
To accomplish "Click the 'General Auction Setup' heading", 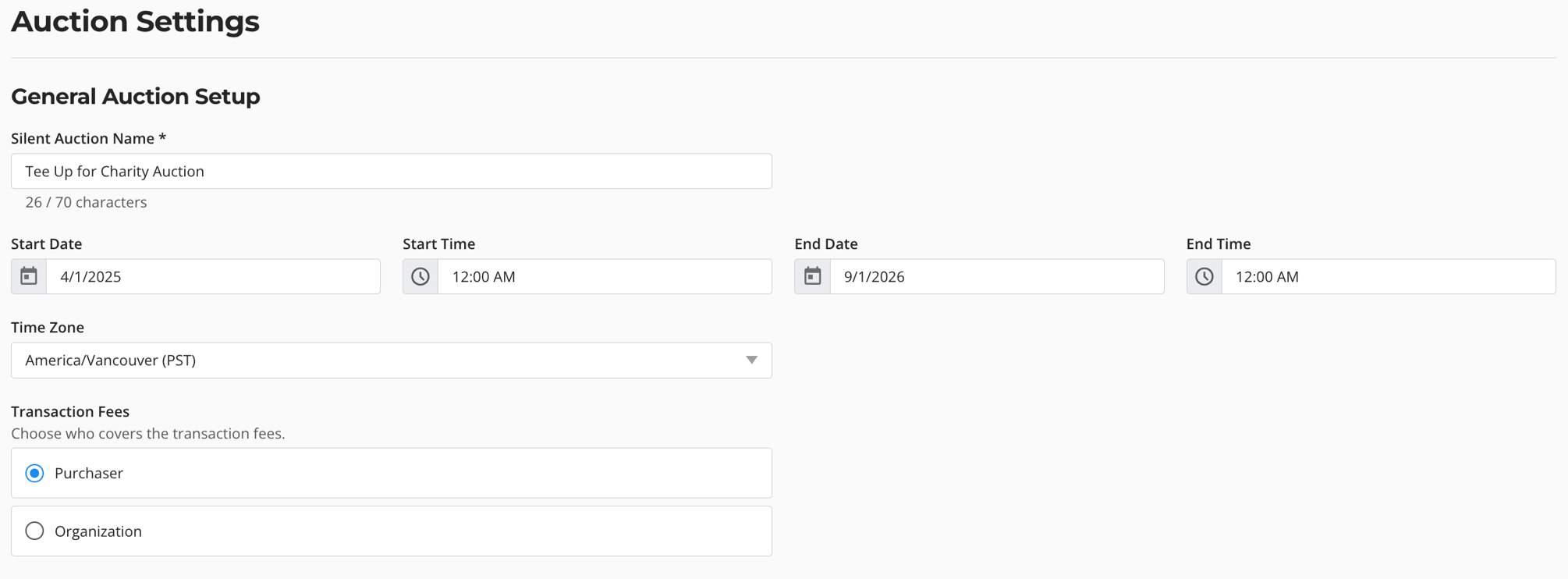I will [136, 97].
